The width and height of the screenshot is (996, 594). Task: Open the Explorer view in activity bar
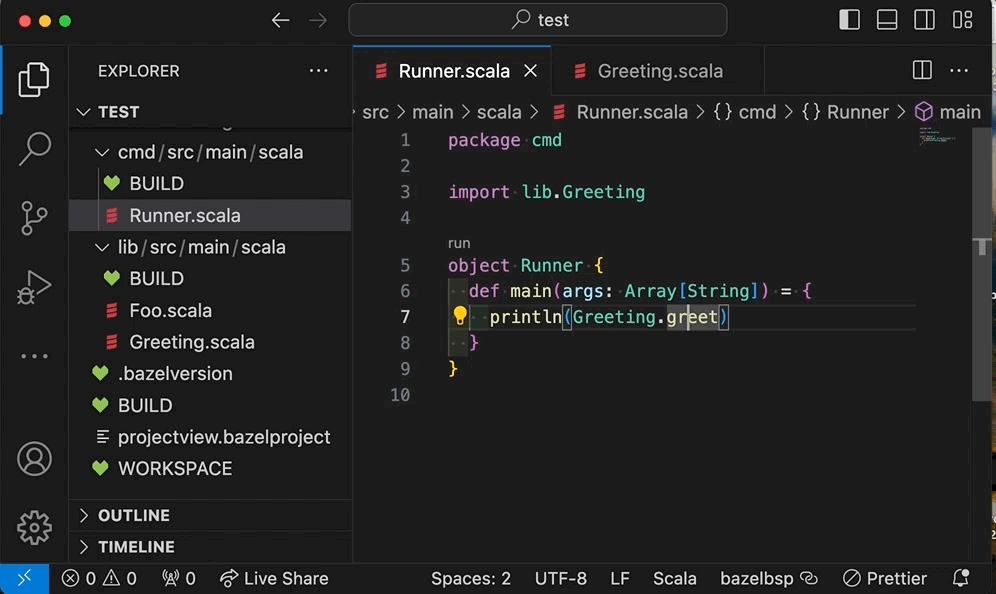(34, 79)
